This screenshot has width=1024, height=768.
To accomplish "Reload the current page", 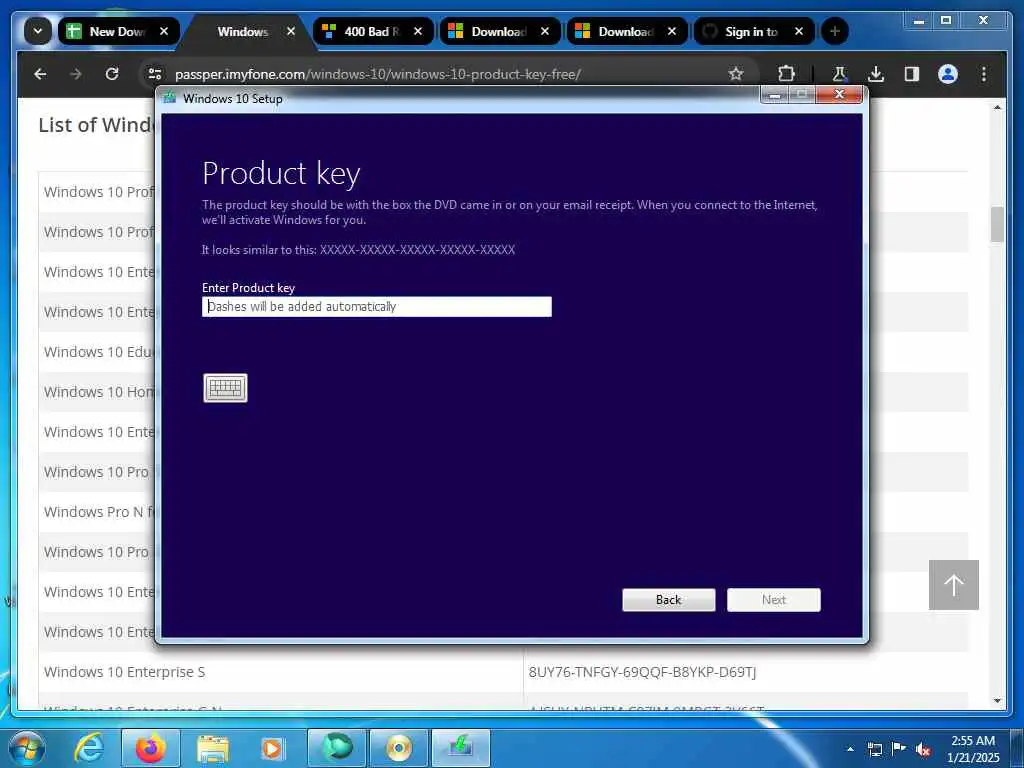I will click(112, 74).
